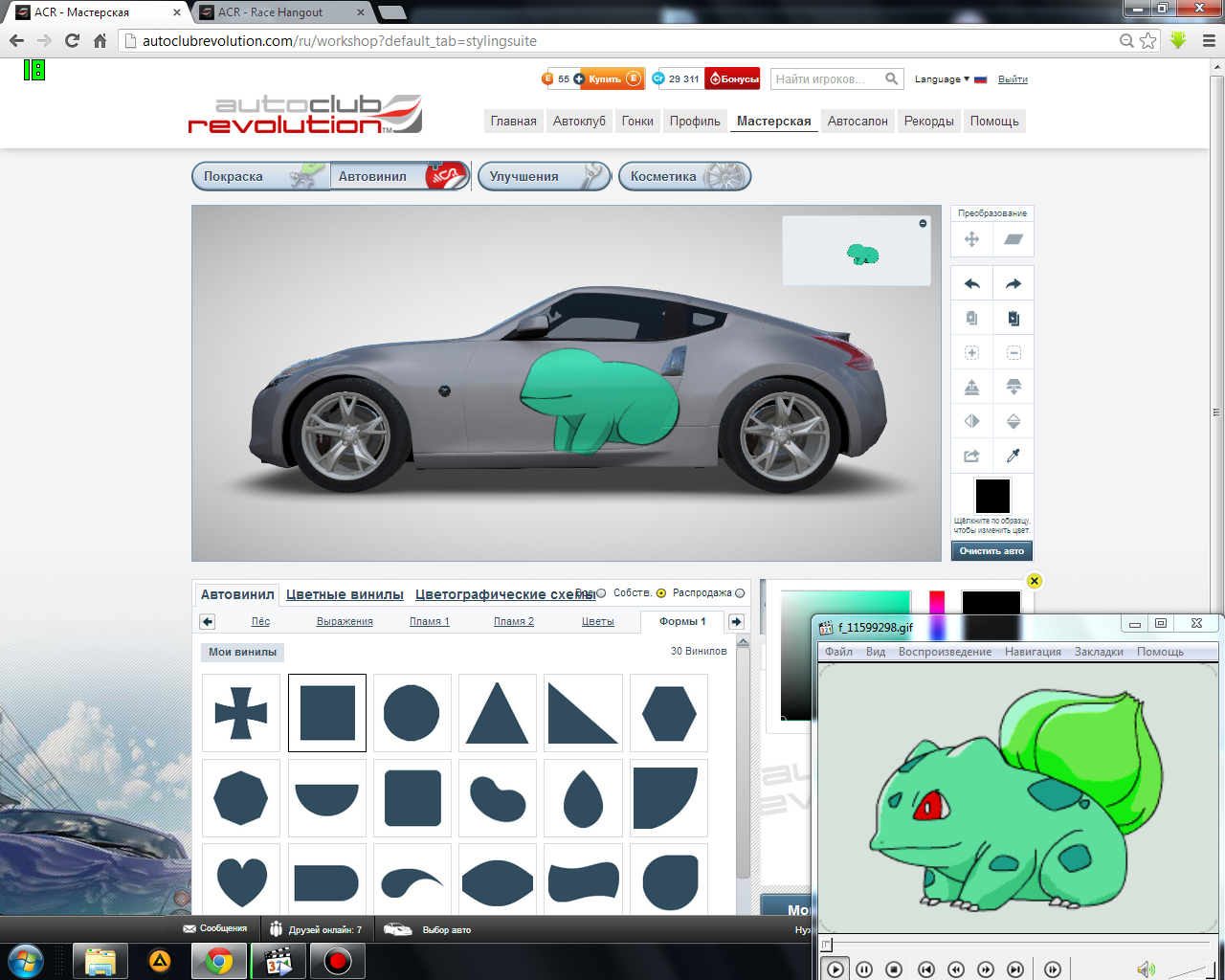
Task: Collapse the vinyl preview thumbnail panel
Action: pos(923,223)
